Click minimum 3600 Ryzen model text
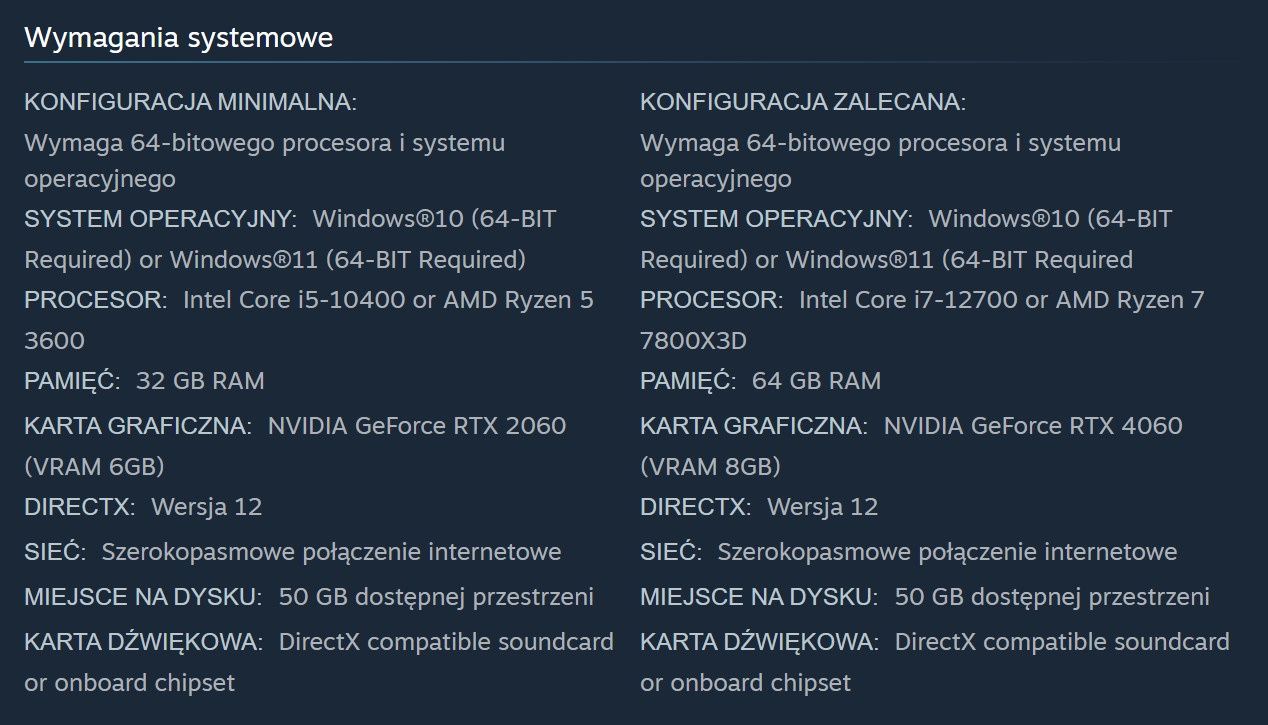The width and height of the screenshot is (1268, 725). (54, 341)
